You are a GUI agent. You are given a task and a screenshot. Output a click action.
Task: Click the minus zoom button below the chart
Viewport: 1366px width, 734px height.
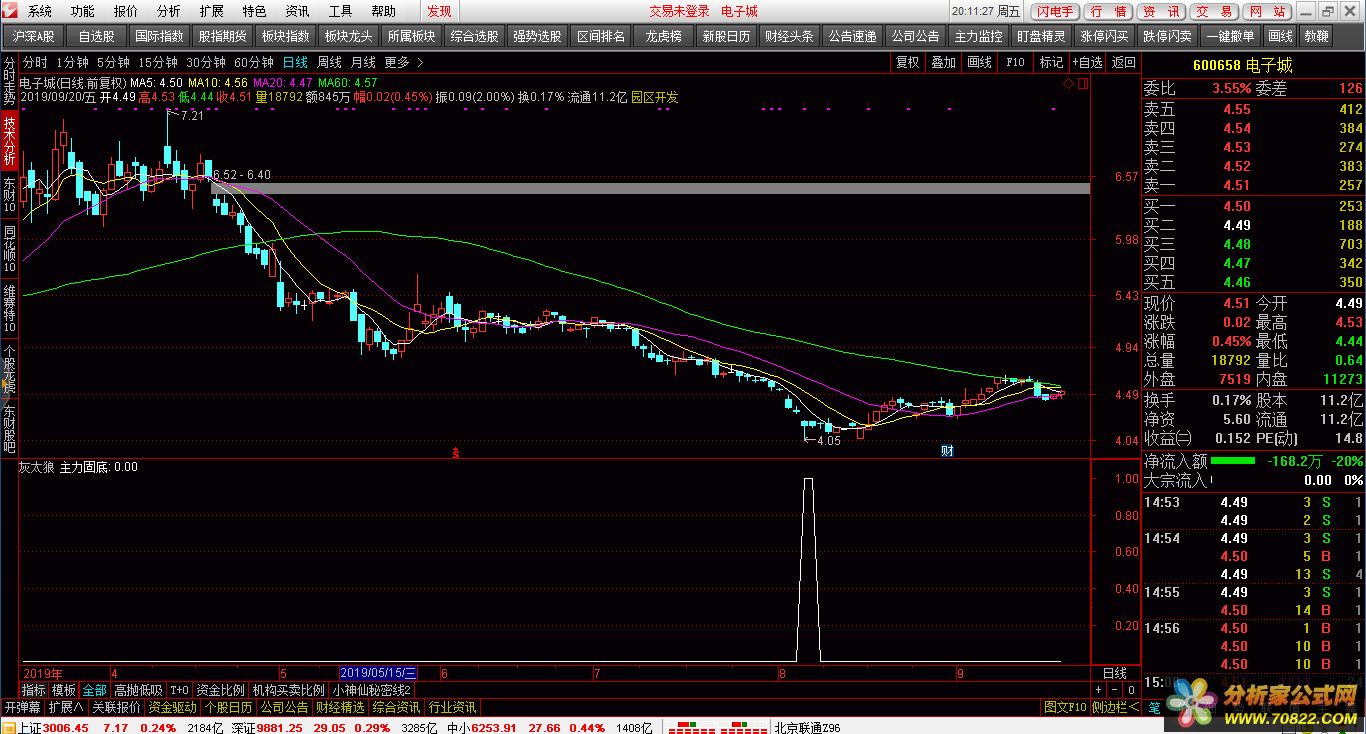[1114, 690]
